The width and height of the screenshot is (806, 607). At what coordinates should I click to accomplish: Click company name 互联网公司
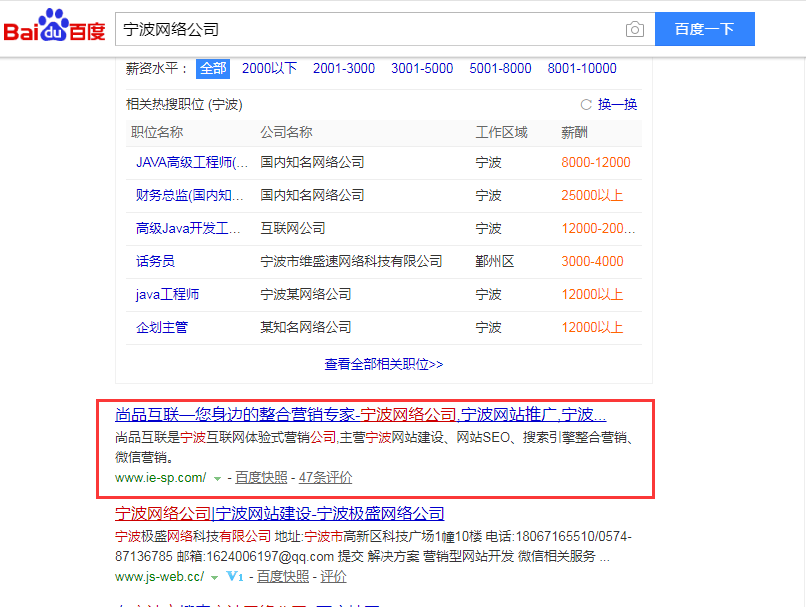[292, 228]
